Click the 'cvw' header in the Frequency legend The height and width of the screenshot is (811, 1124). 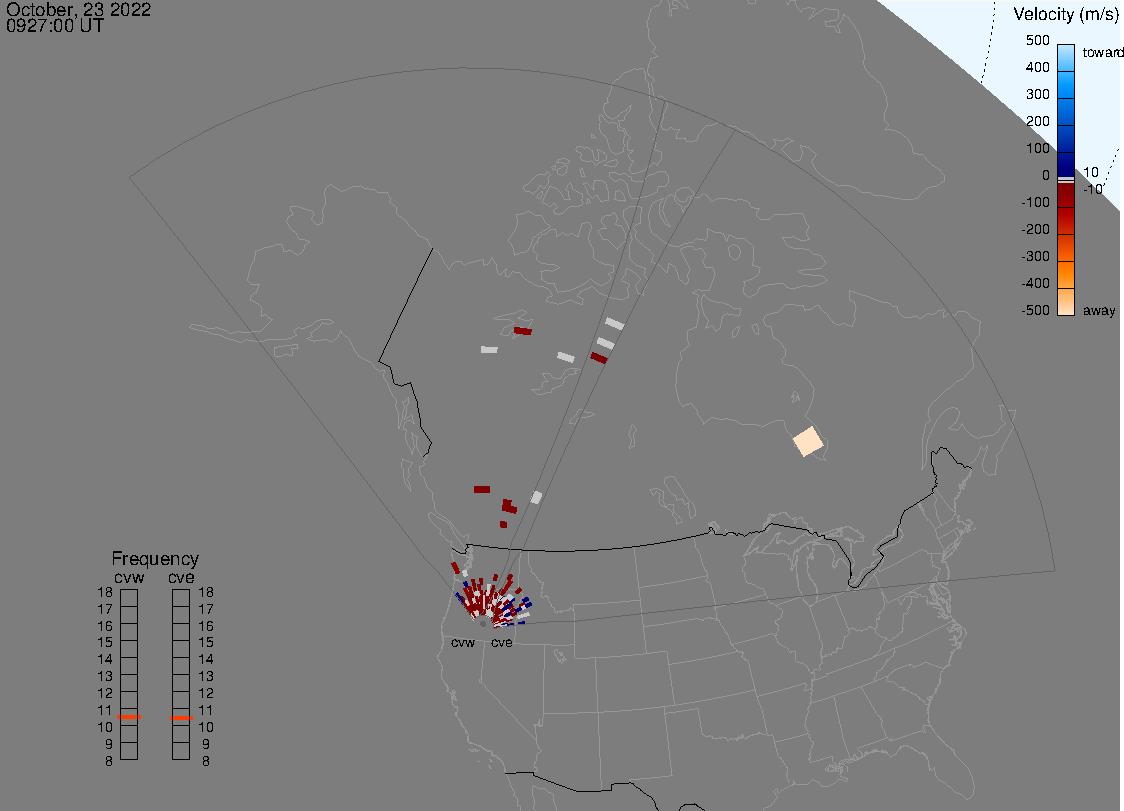pyautogui.click(x=129, y=577)
